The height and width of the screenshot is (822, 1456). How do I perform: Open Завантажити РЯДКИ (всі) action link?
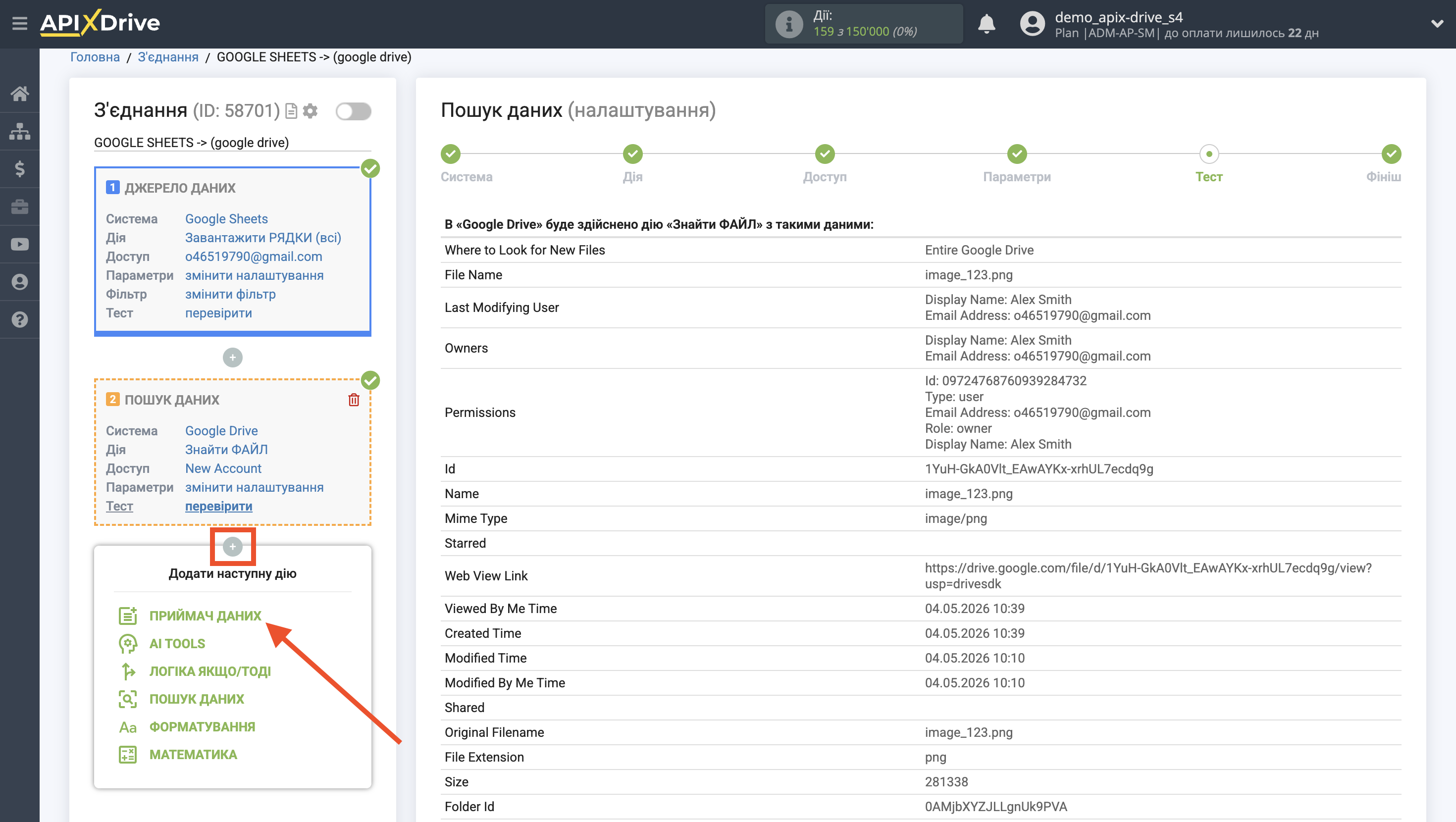point(263,238)
